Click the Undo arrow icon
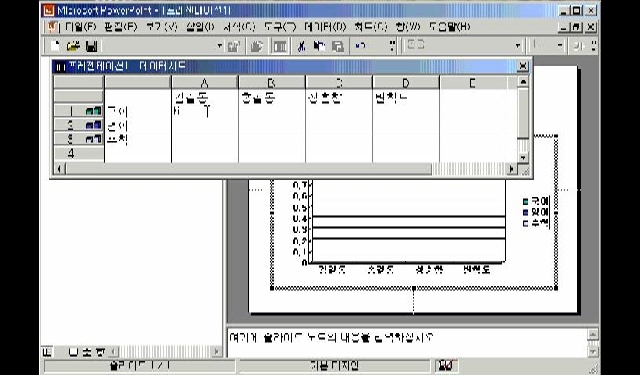The width and height of the screenshot is (640, 375). tap(360, 46)
